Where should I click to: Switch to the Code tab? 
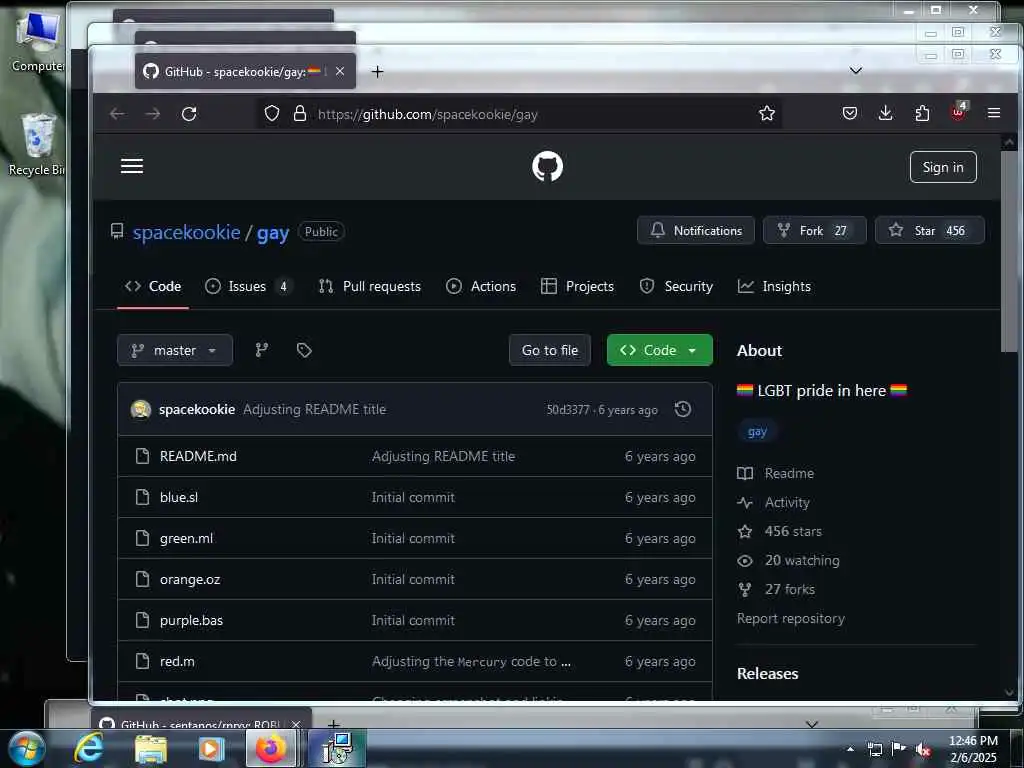(153, 286)
